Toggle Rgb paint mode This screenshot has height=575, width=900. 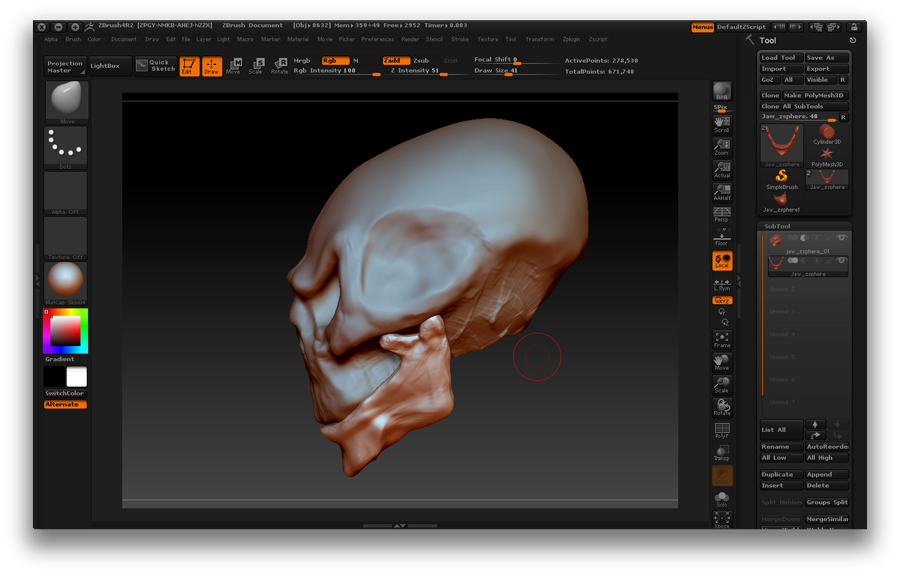(x=335, y=60)
